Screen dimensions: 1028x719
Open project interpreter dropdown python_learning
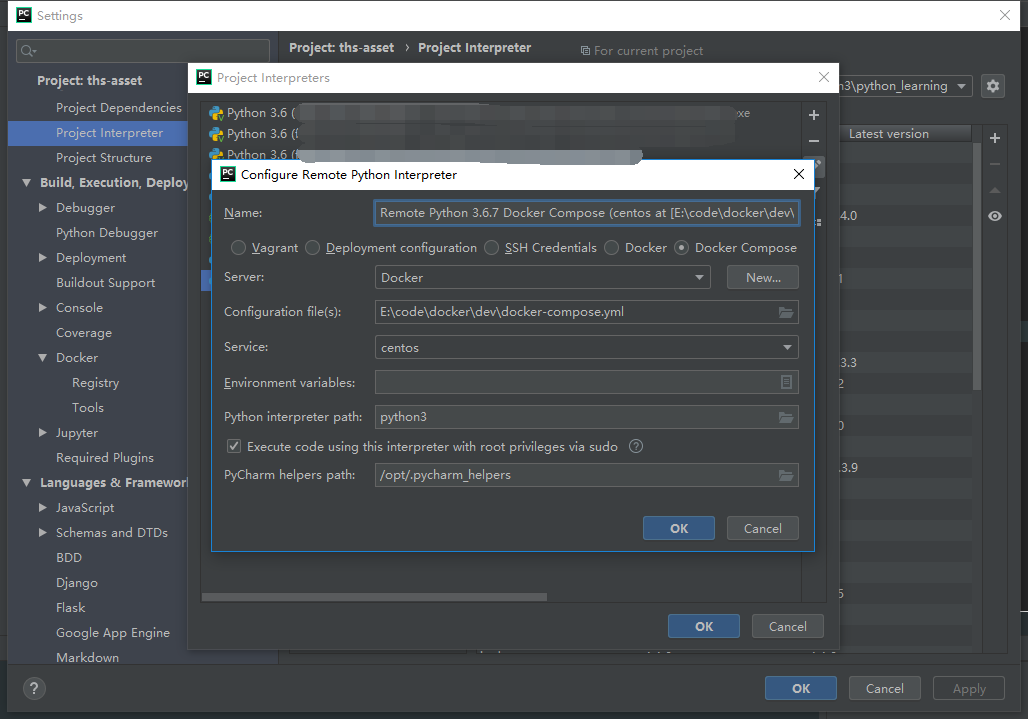point(905,86)
